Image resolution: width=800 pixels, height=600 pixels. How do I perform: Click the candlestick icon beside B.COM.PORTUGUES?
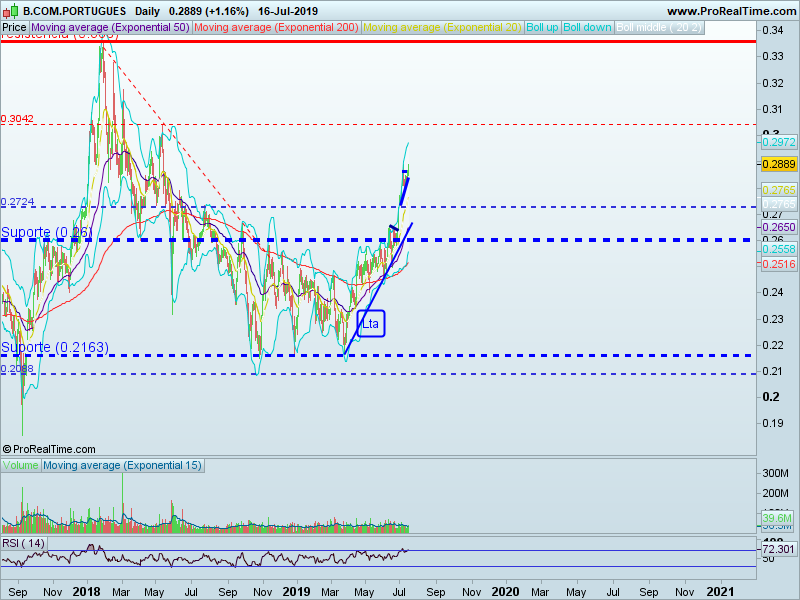pos(11,11)
